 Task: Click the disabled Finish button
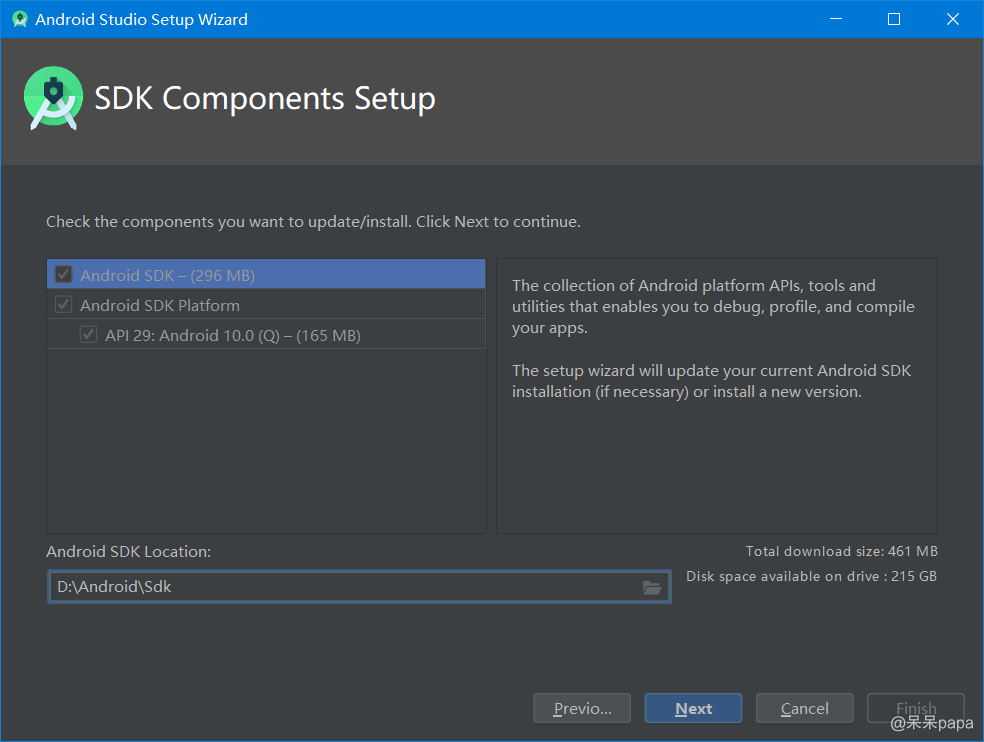click(916, 709)
